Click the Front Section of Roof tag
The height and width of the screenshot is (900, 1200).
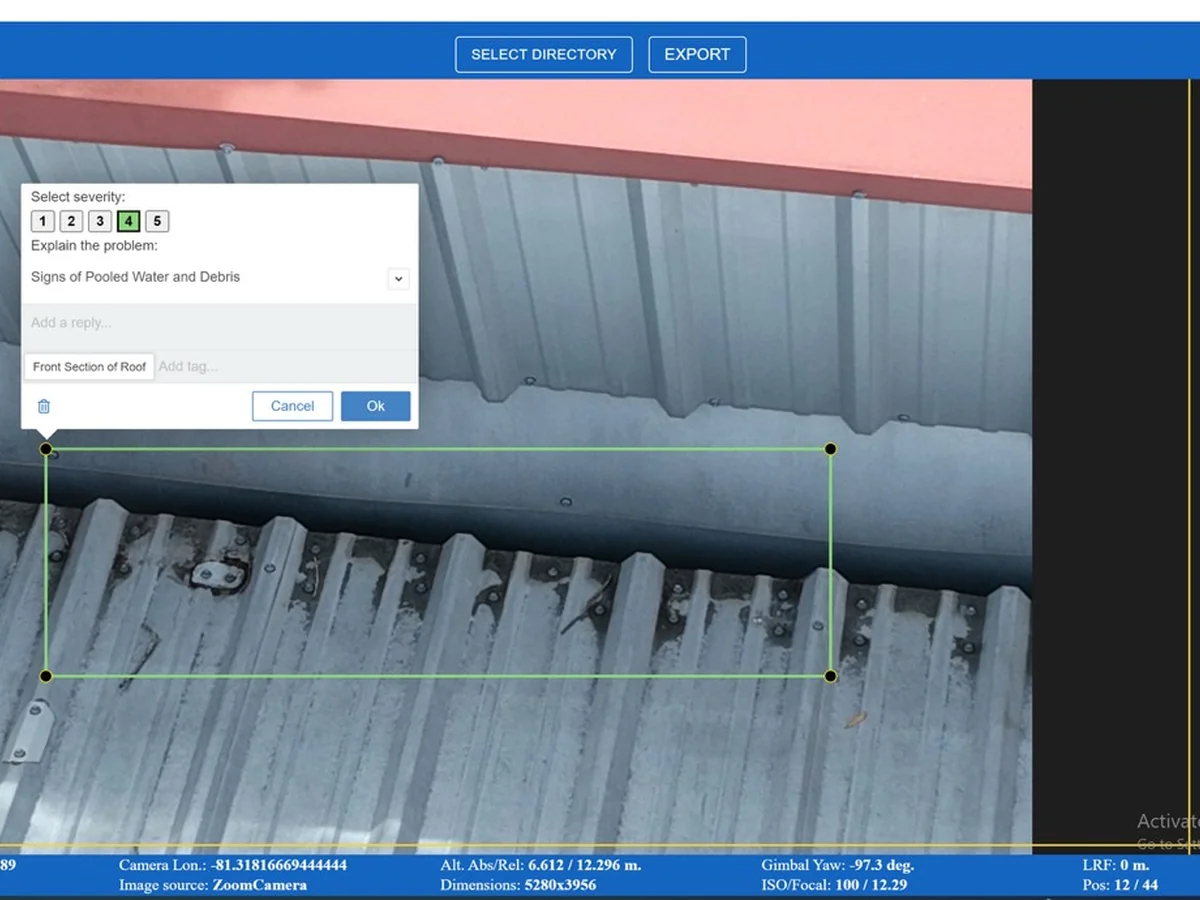point(89,367)
